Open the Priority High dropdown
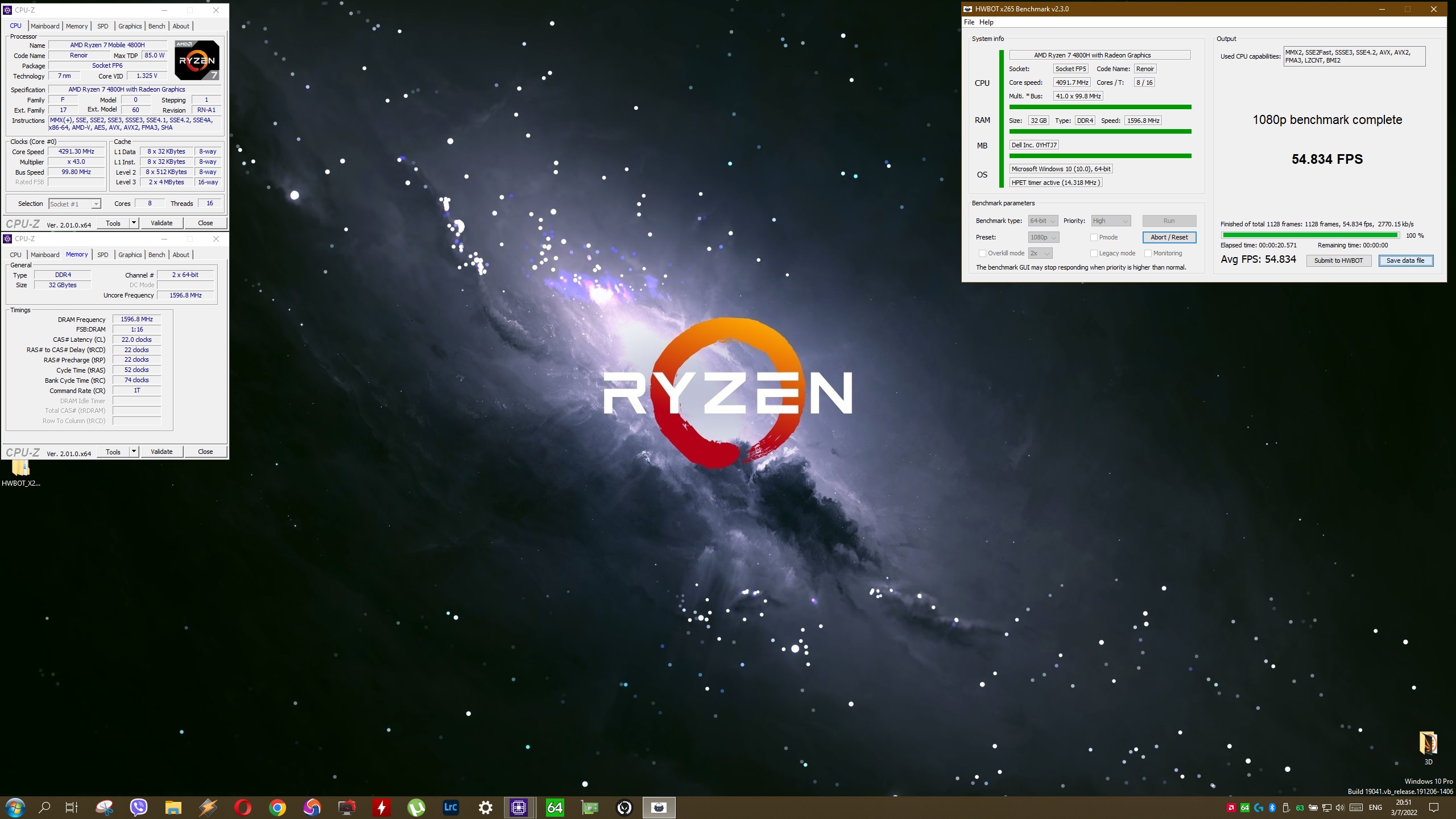Screen dimensions: 1456x819 pos(1111,221)
